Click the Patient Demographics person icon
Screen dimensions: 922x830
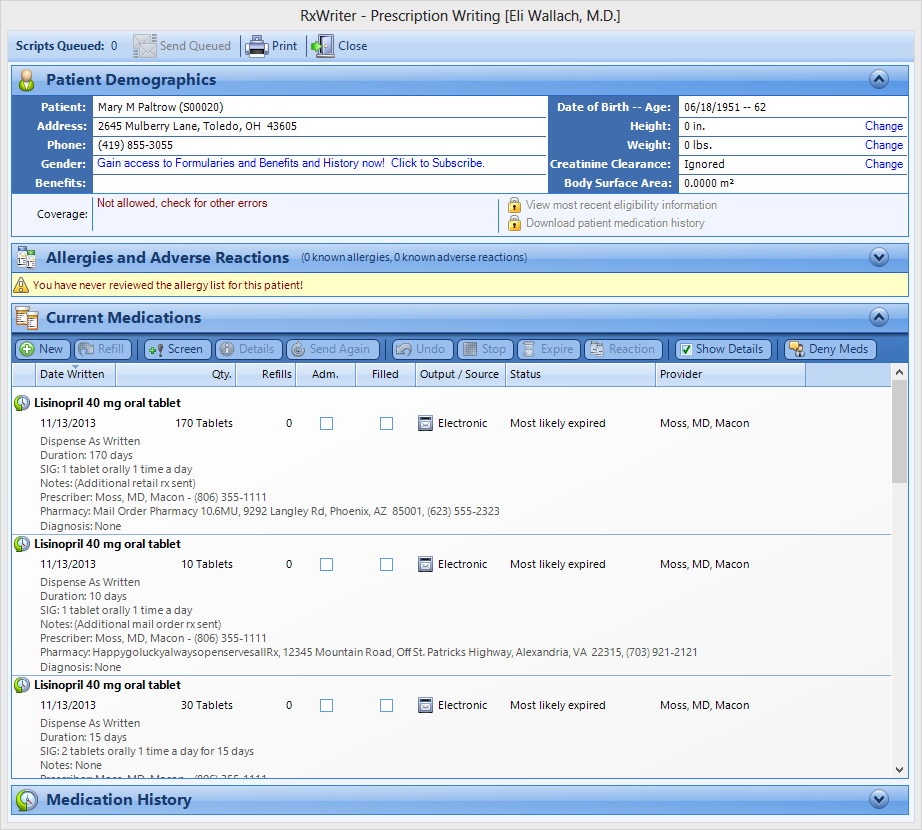click(26, 80)
